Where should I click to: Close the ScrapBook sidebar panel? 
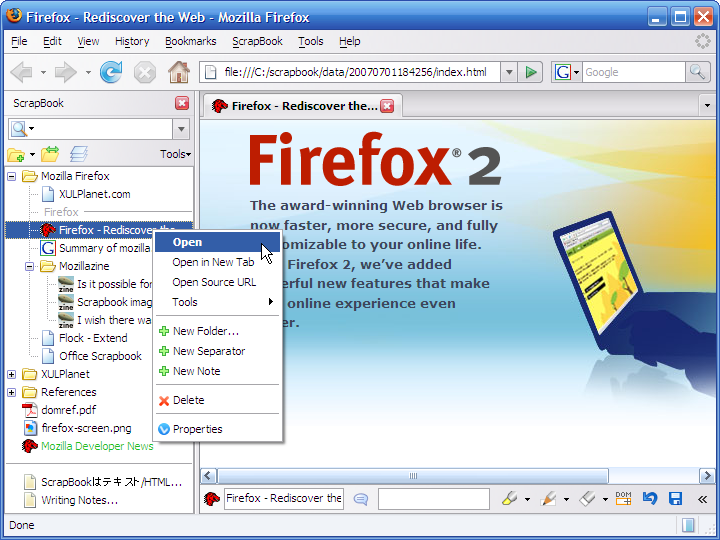(181, 103)
